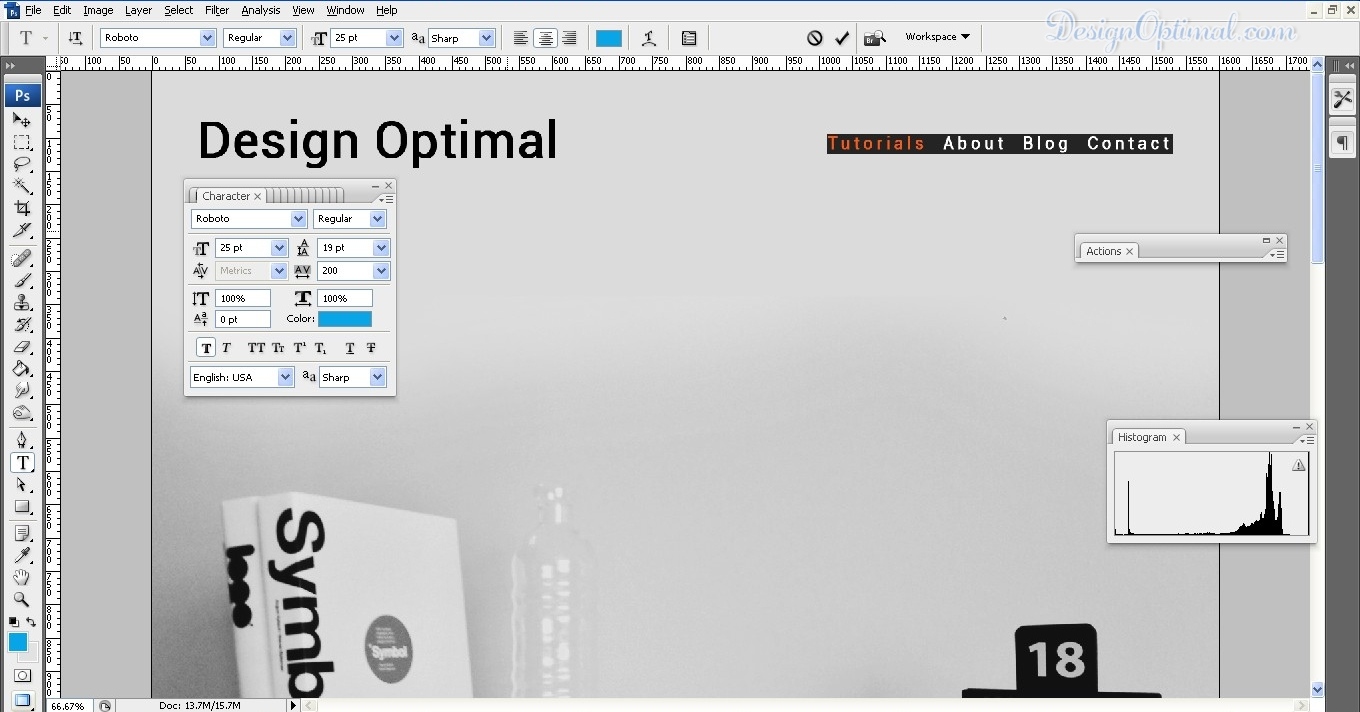Viewport: 1360px width, 712px height.
Task: Right align text in options bar
Action: (569, 38)
